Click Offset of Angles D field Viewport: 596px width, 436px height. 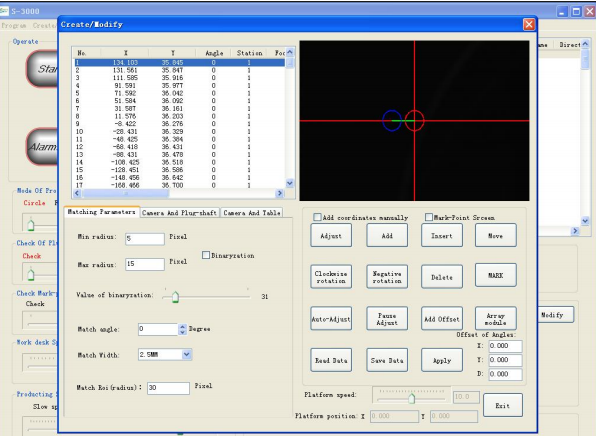point(505,374)
